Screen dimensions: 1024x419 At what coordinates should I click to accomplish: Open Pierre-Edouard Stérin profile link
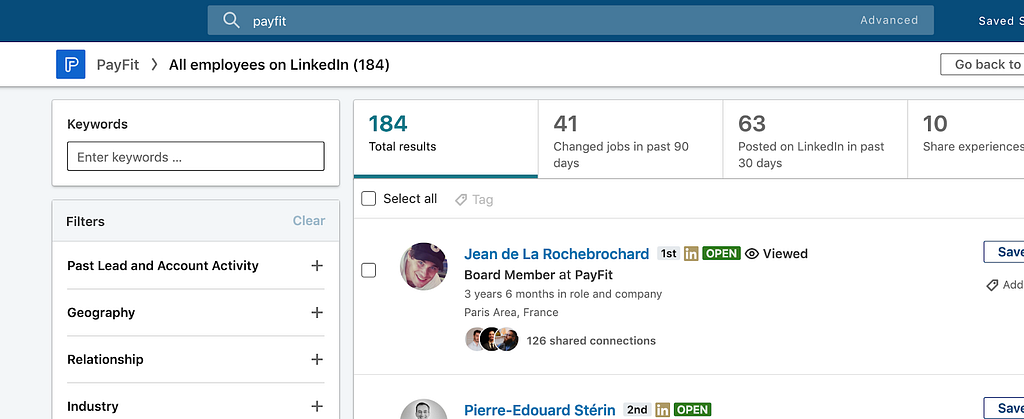point(539,410)
